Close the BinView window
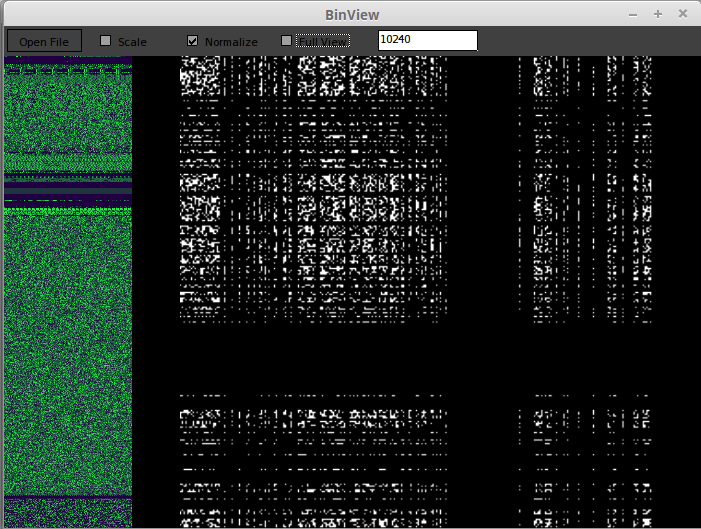701x529 pixels. tap(683, 14)
